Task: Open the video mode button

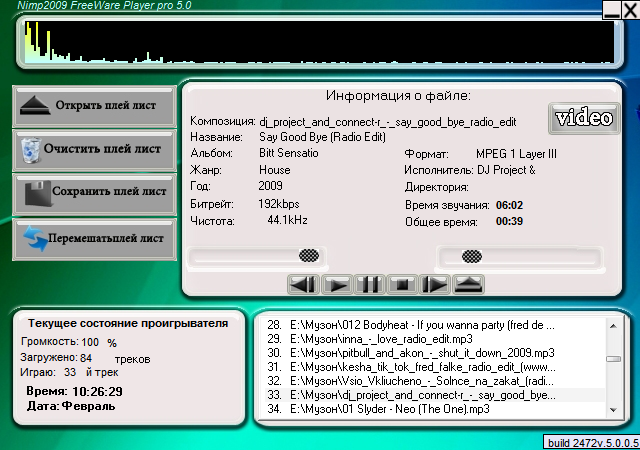Action: click(583, 118)
